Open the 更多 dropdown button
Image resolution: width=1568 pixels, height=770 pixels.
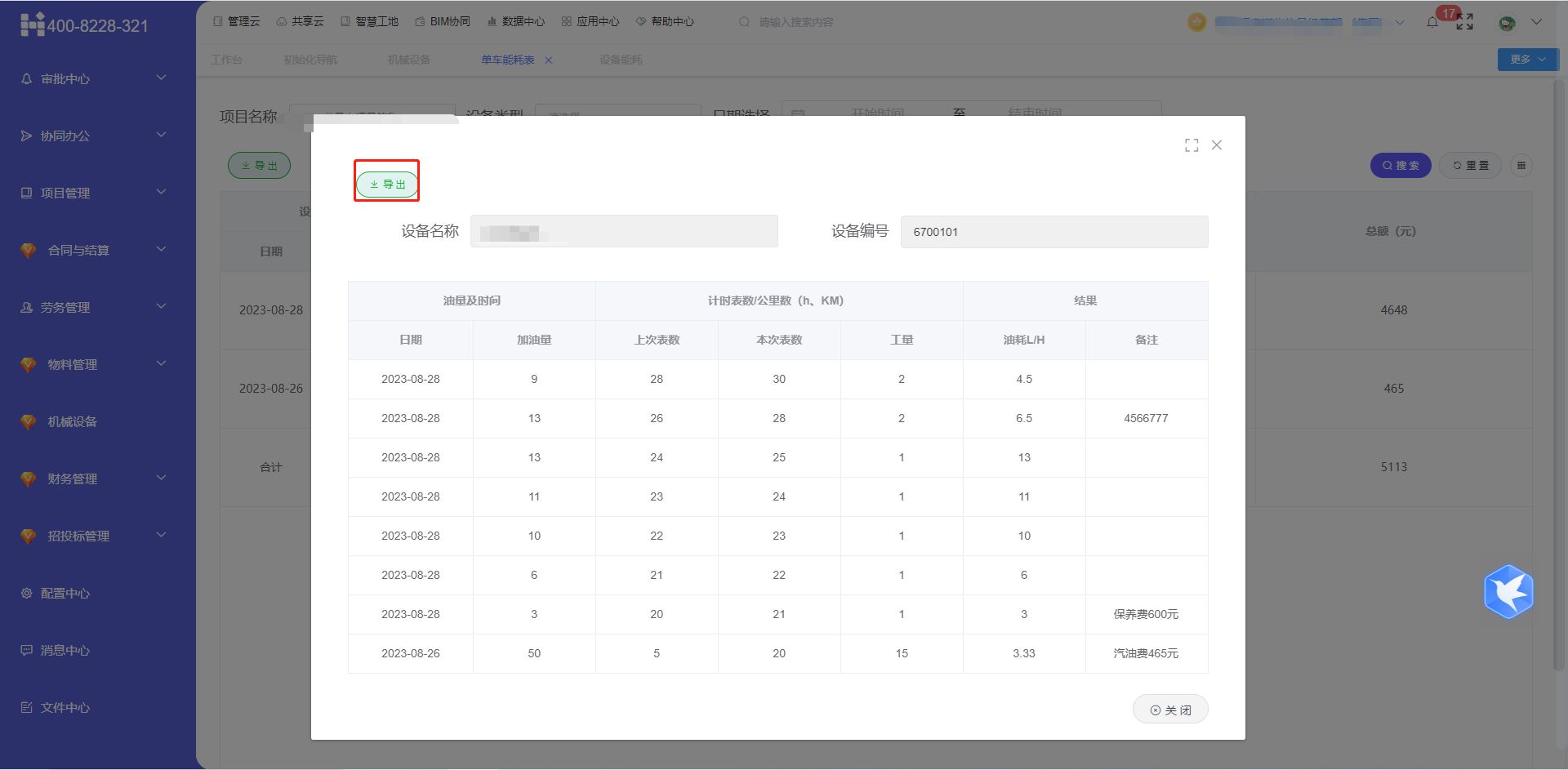1528,59
